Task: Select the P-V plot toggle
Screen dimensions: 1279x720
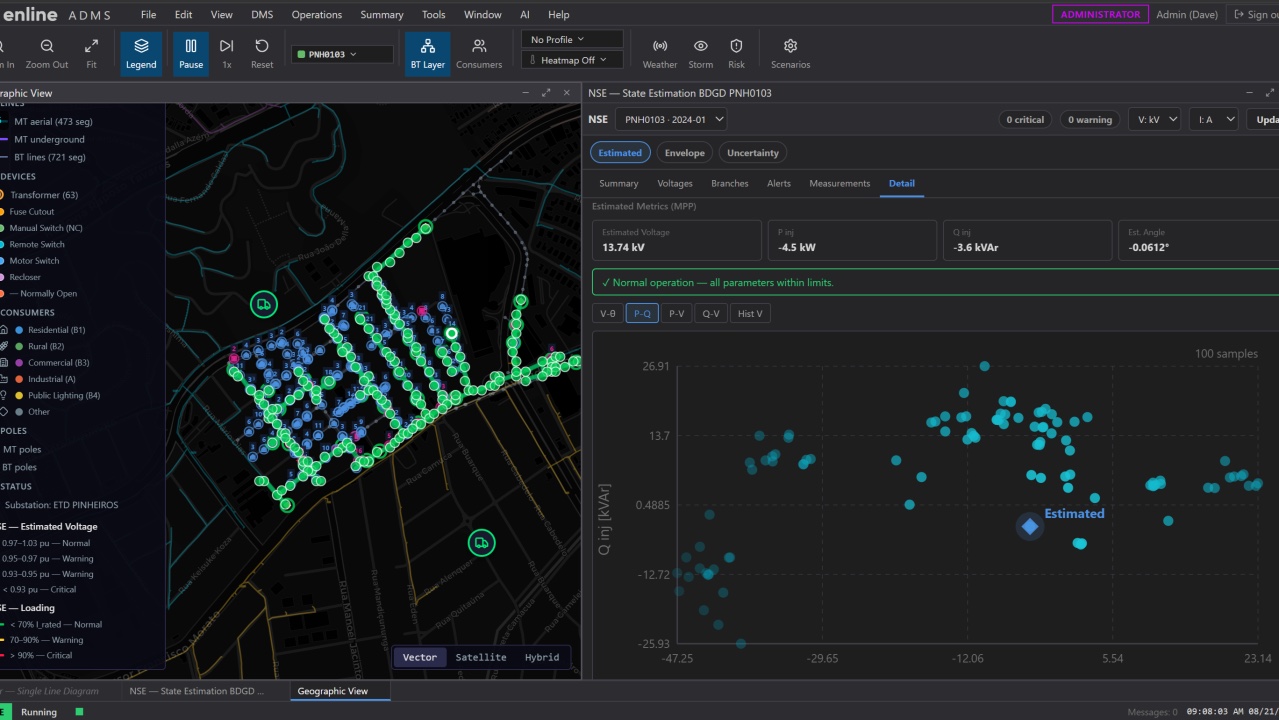Action: click(677, 313)
